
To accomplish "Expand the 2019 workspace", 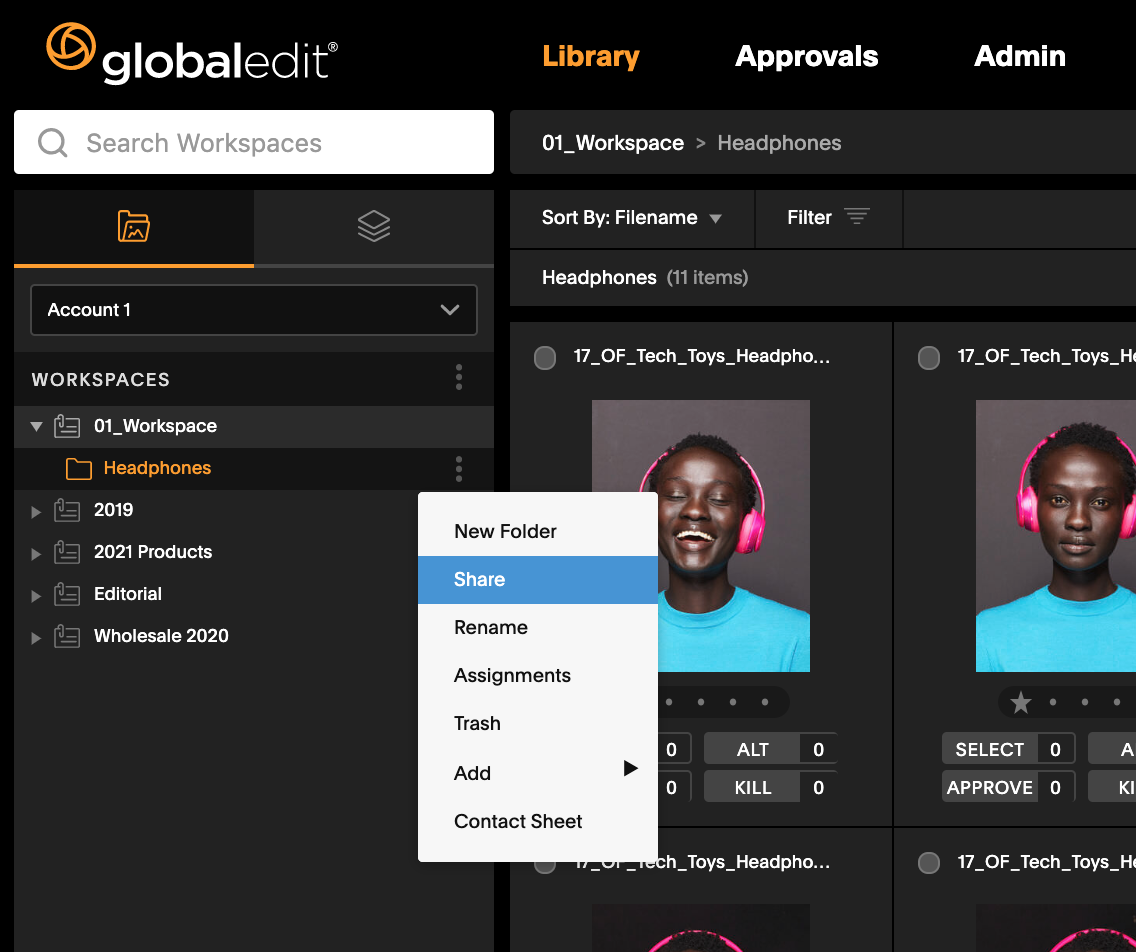I will tap(36, 512).
